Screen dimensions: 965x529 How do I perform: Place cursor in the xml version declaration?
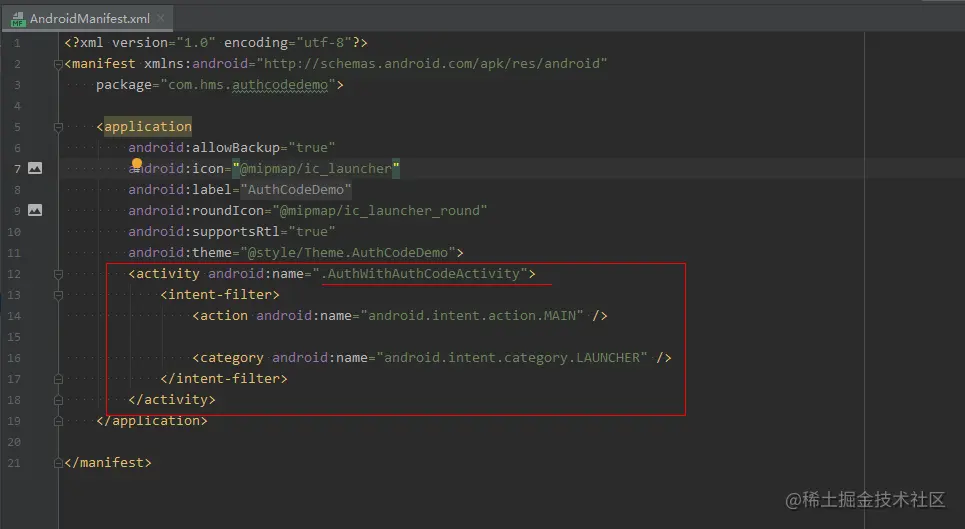click(x=216, y=42)
